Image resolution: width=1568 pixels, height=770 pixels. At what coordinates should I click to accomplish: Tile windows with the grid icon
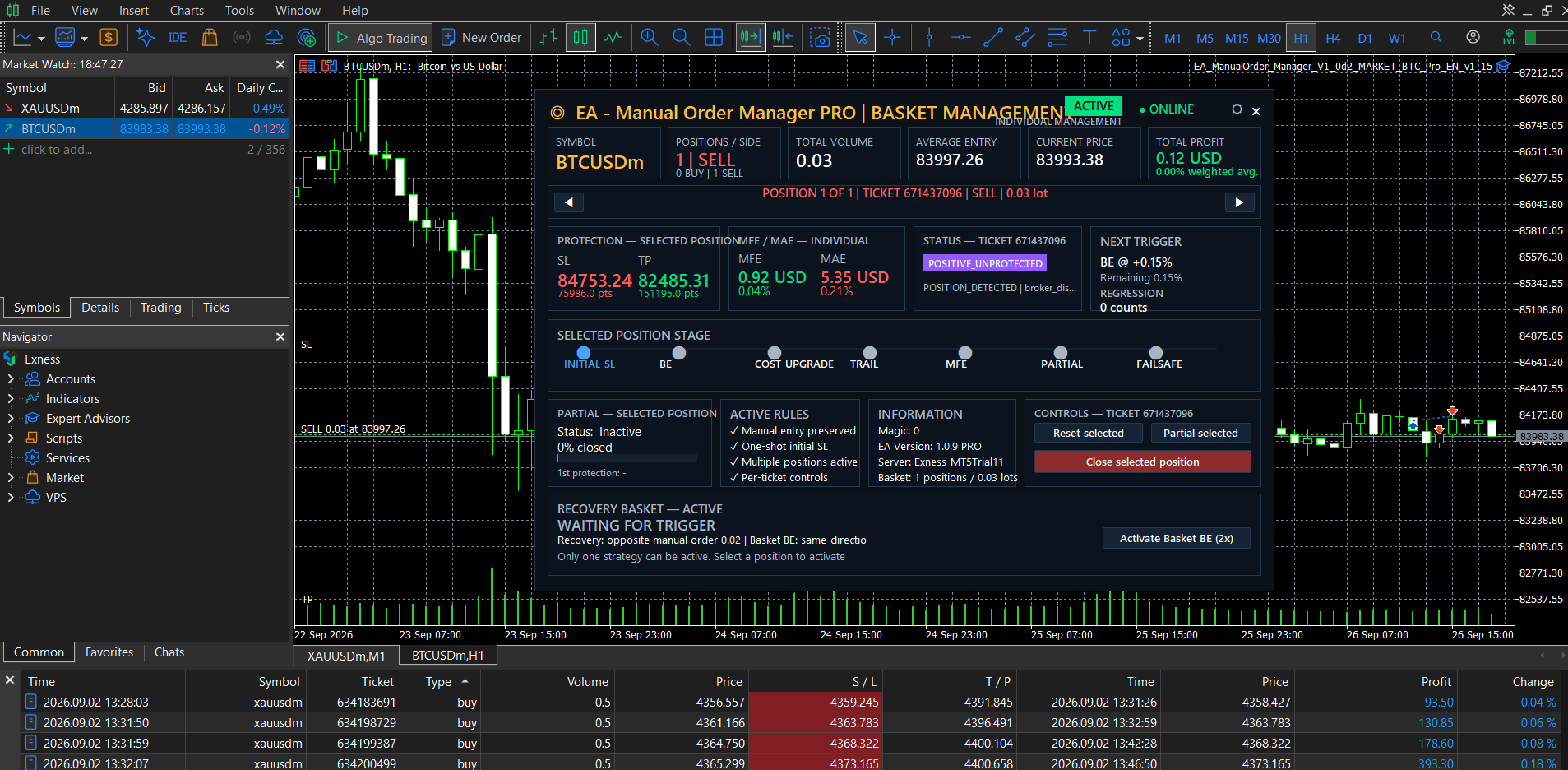click(714, 38)
